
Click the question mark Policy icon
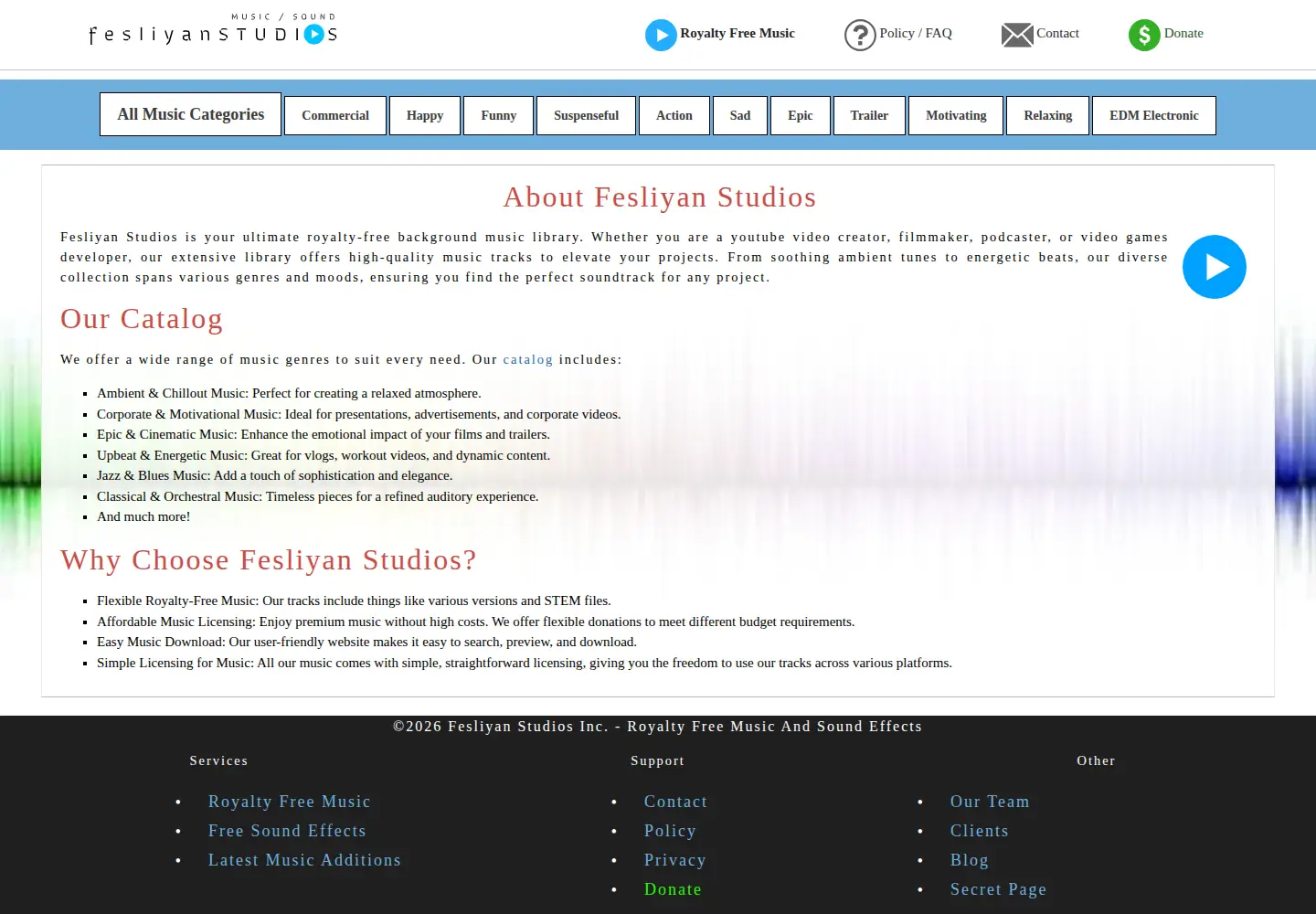click(860, 36)
